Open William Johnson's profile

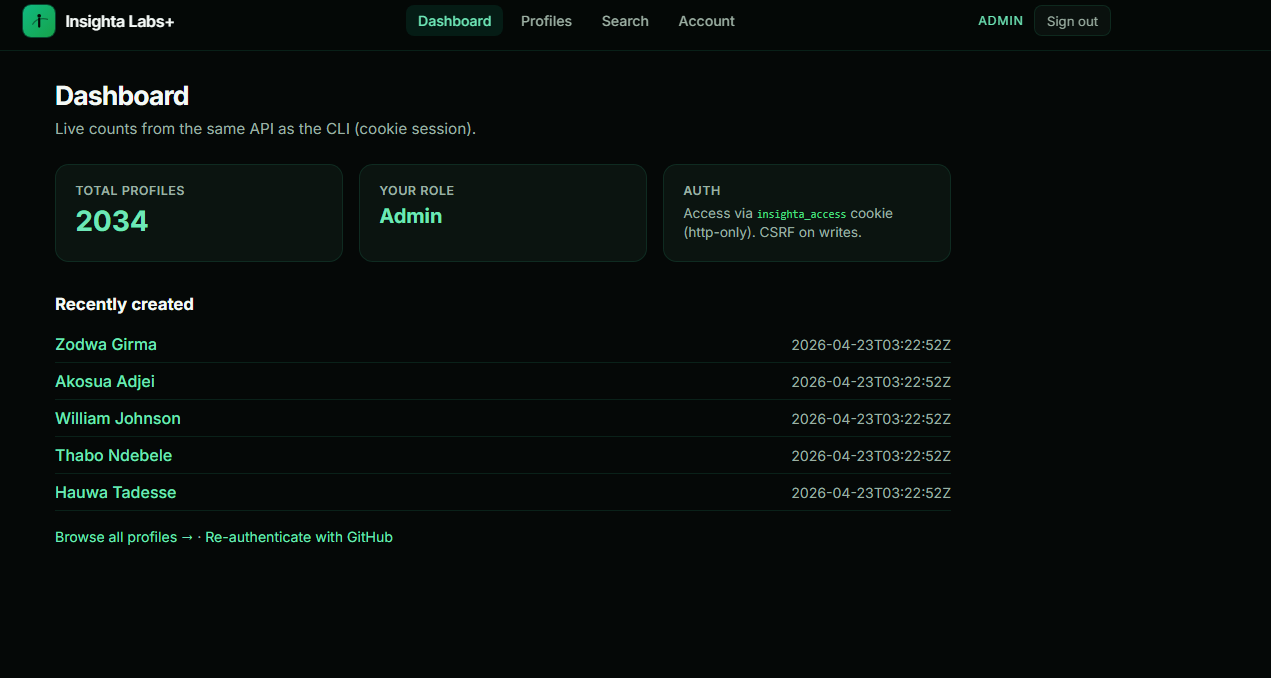(x=118, y=418)
